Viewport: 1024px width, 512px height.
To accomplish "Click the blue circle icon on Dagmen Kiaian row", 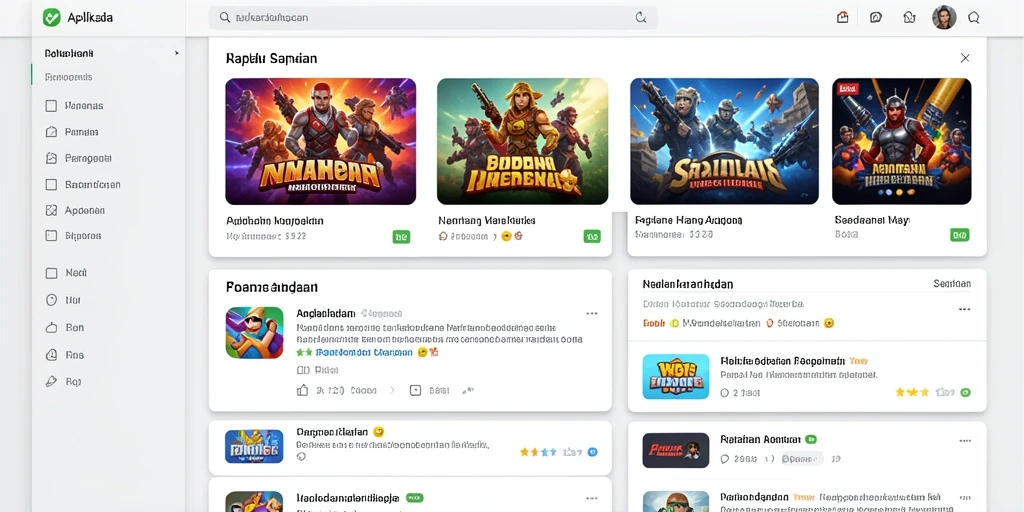I will [592, 451].
